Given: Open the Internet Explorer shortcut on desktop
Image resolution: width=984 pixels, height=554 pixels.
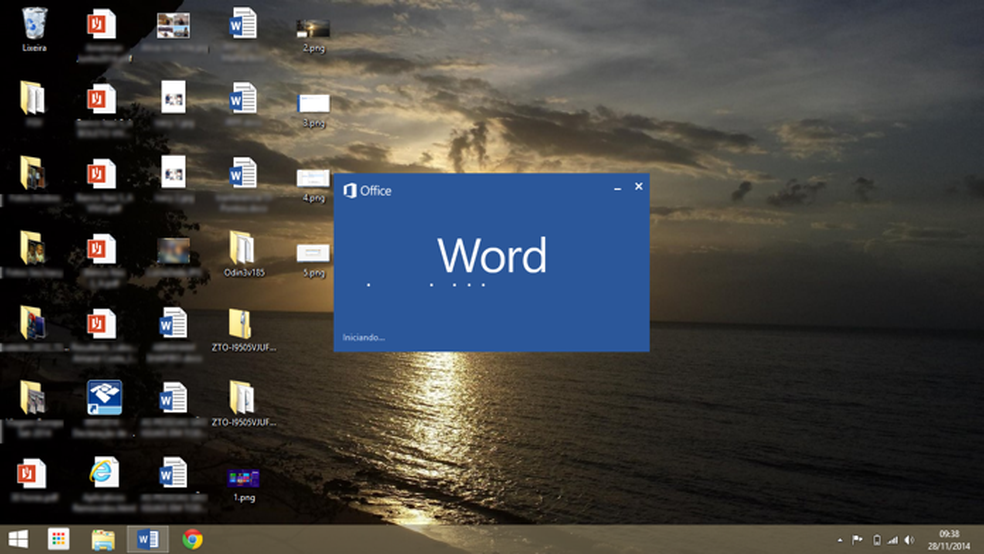Looking at the screenshot, I should click(103, 471).
